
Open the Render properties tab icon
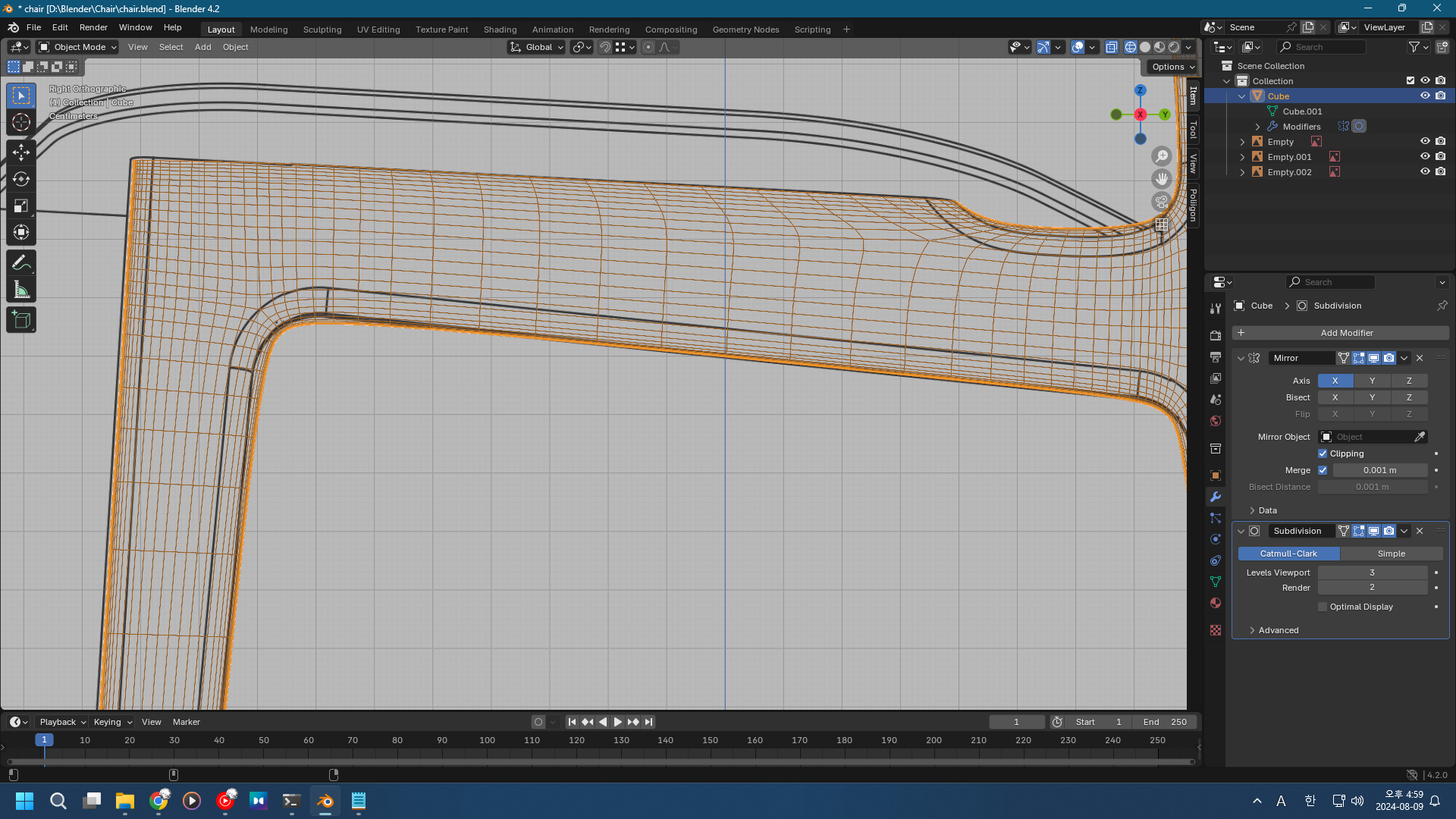(1216, 335)
